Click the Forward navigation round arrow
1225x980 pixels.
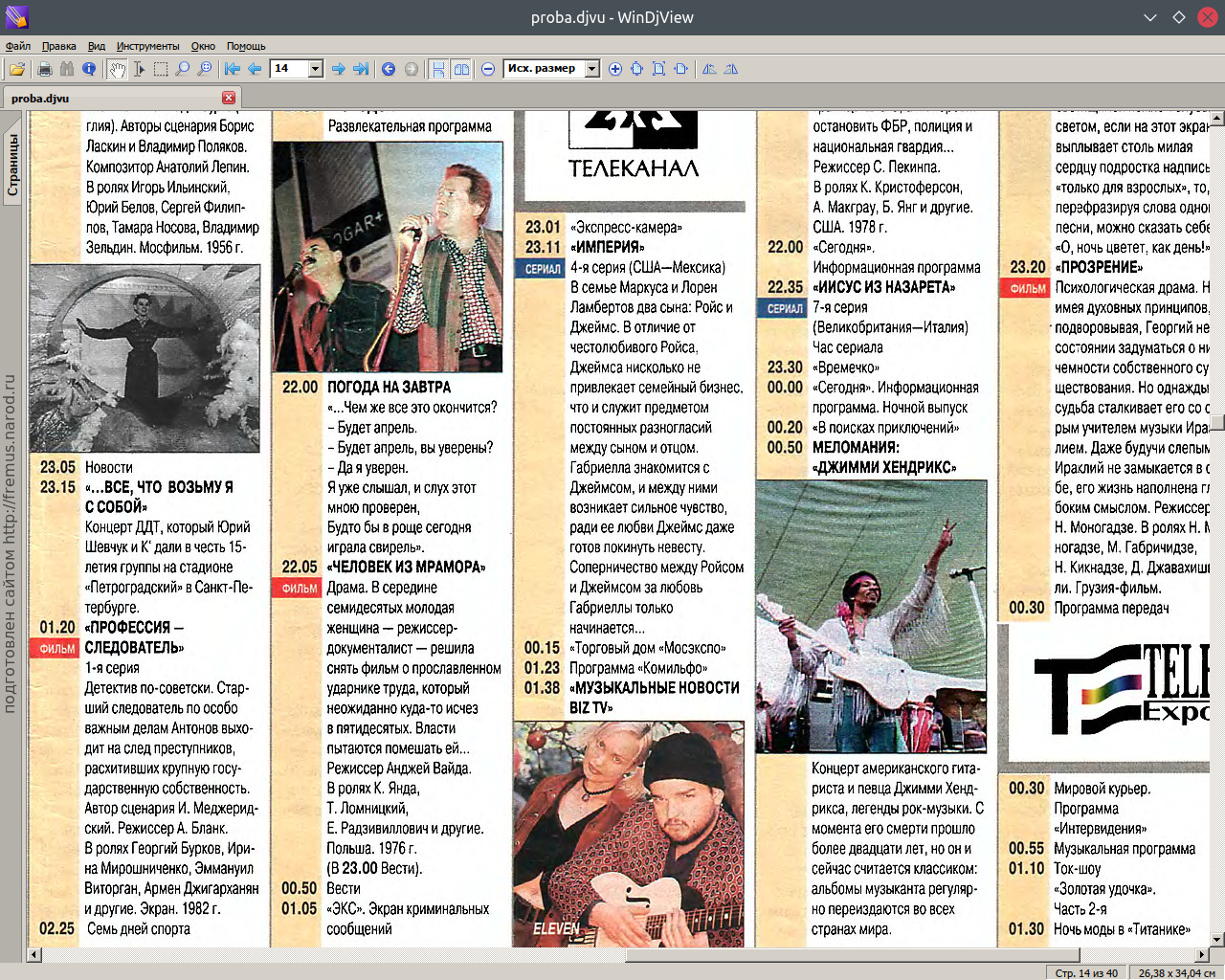412,69
